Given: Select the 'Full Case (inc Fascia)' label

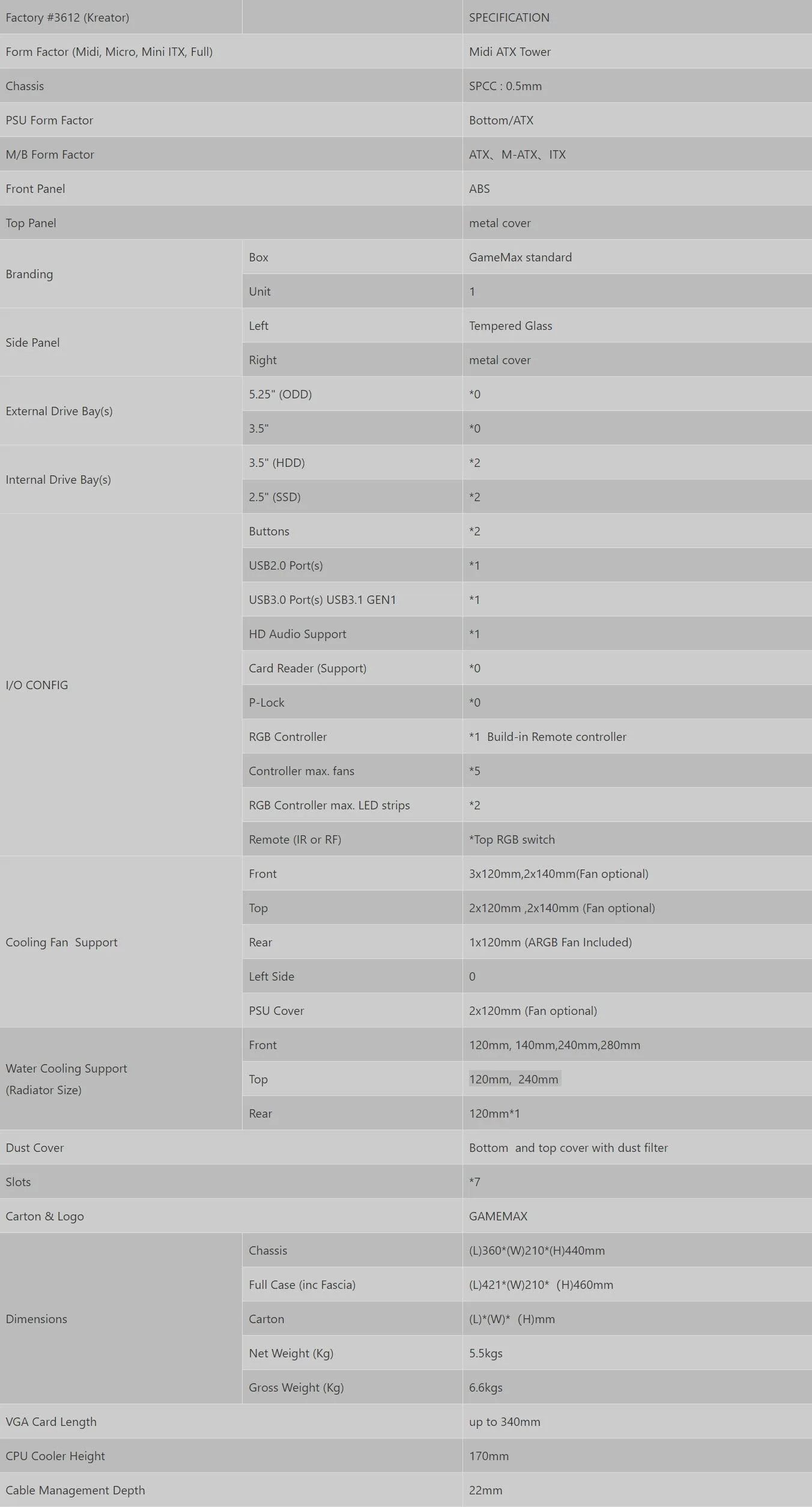Looking at the screenshot, I should tap(302, 1285).
